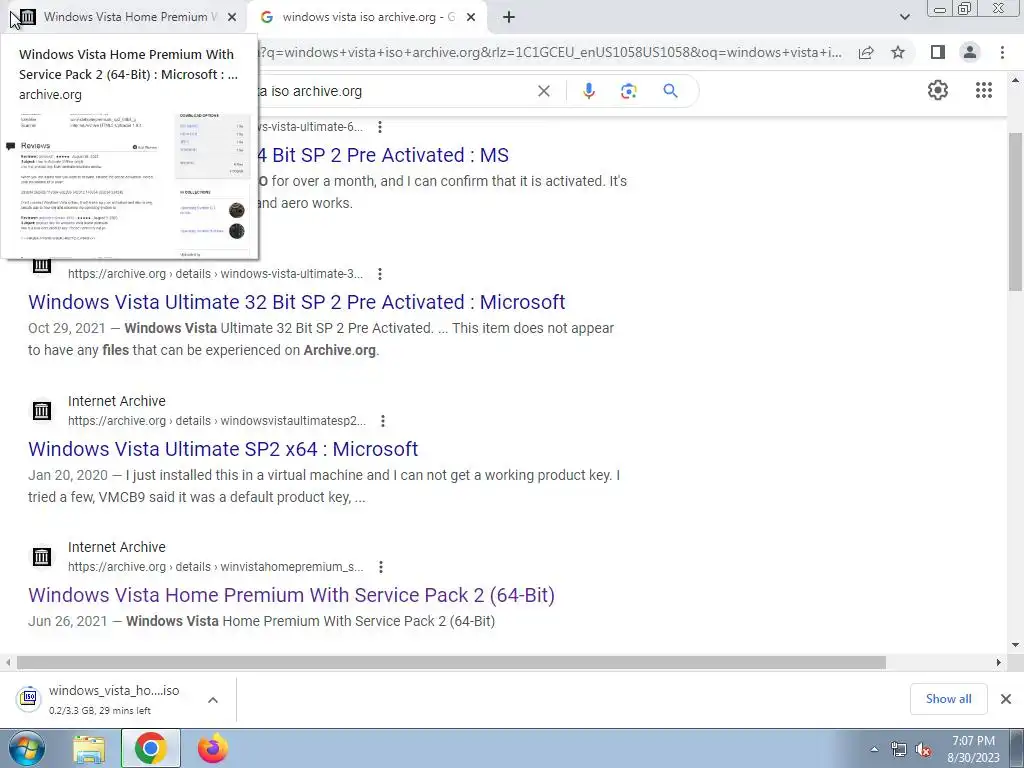Viewport: 1024px width, 768px height.
Task: Open more options for windowsvistaultimatesp2 result
Action: point(383,421)
